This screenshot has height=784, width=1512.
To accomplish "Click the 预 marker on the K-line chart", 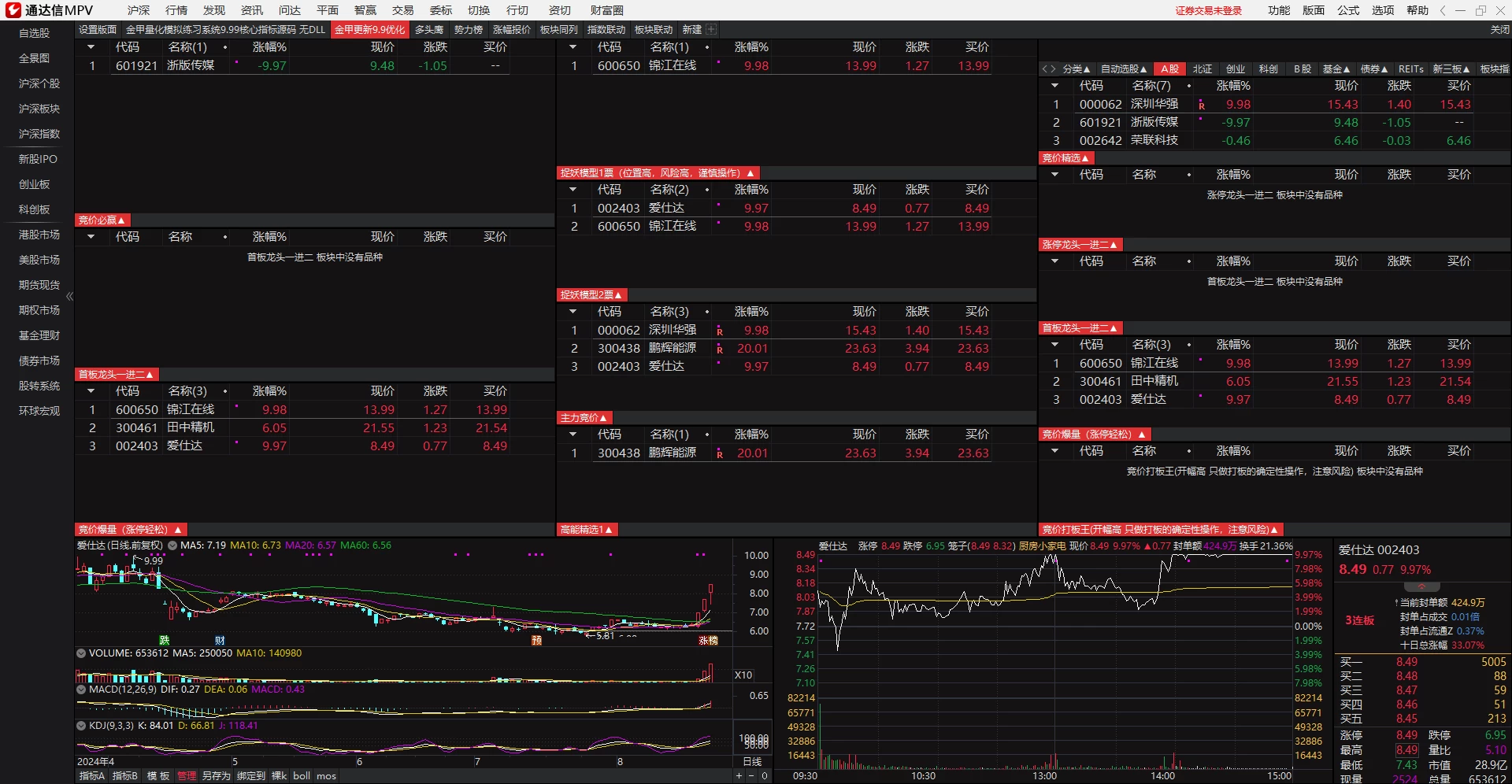I will [x=537, y=641].
